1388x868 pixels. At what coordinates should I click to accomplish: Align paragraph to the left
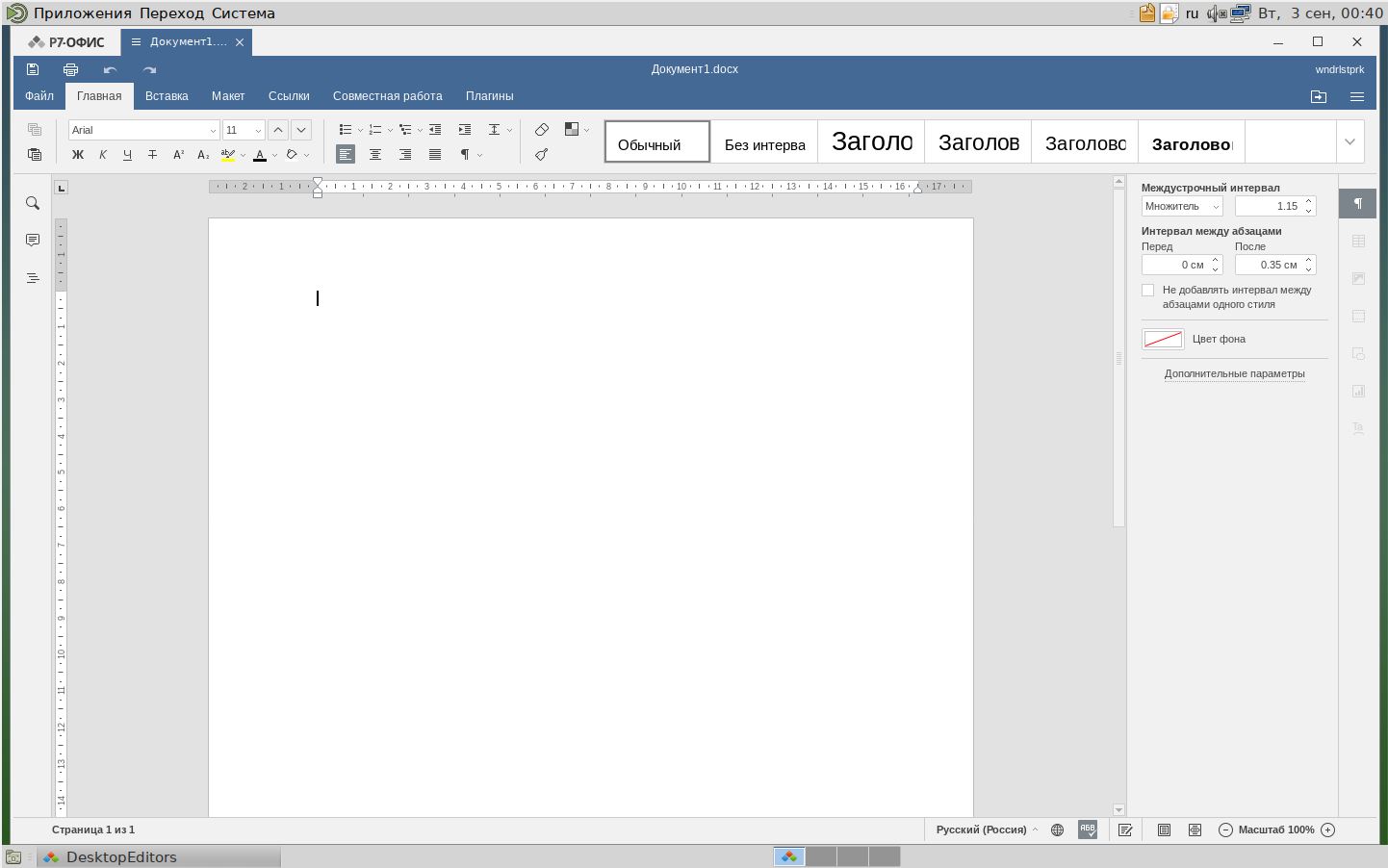[x=346, y=154]
